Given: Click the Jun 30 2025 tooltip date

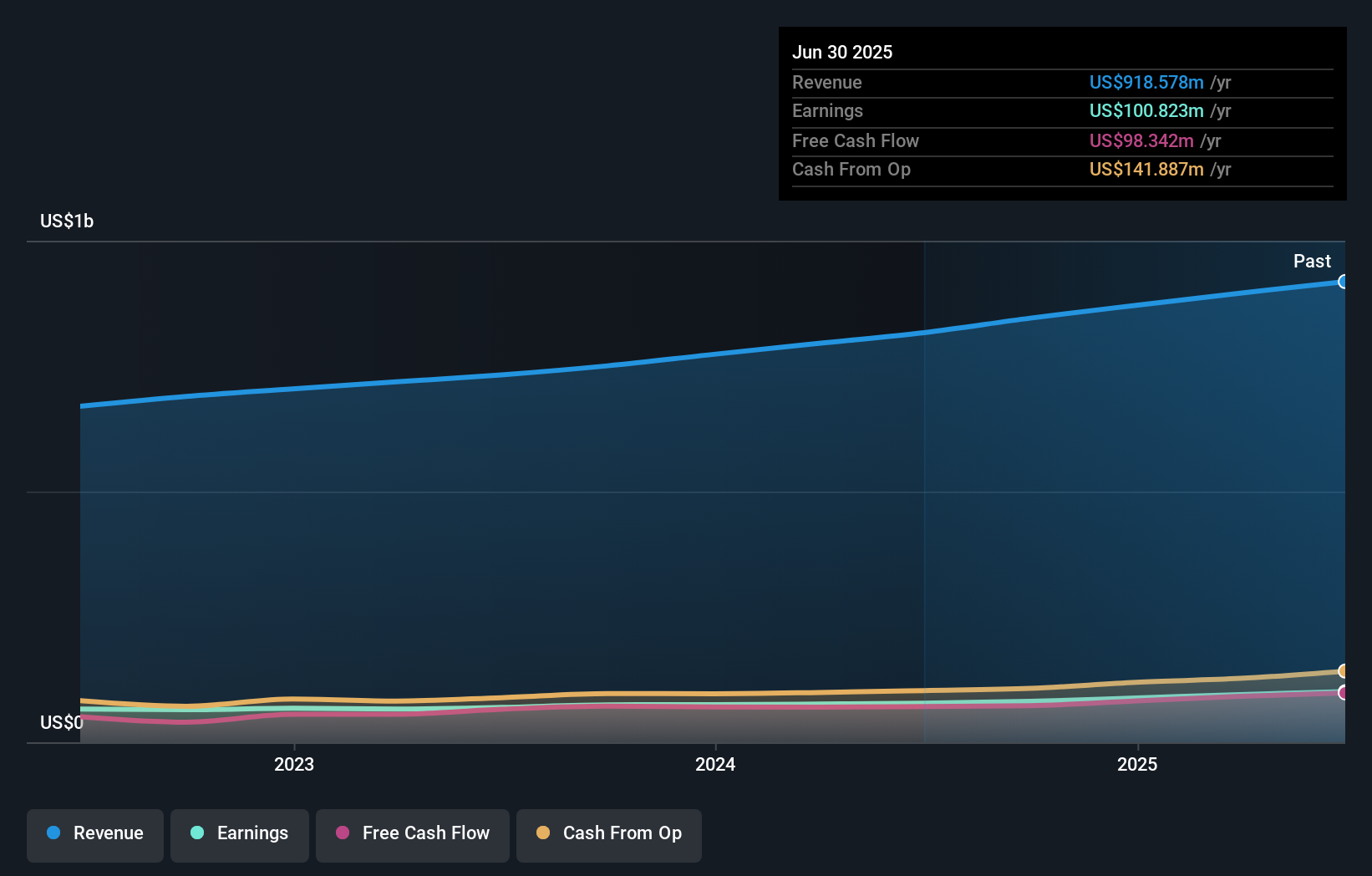Looking at the screenshot, I should pyautogui.click(x=842, y=52).
